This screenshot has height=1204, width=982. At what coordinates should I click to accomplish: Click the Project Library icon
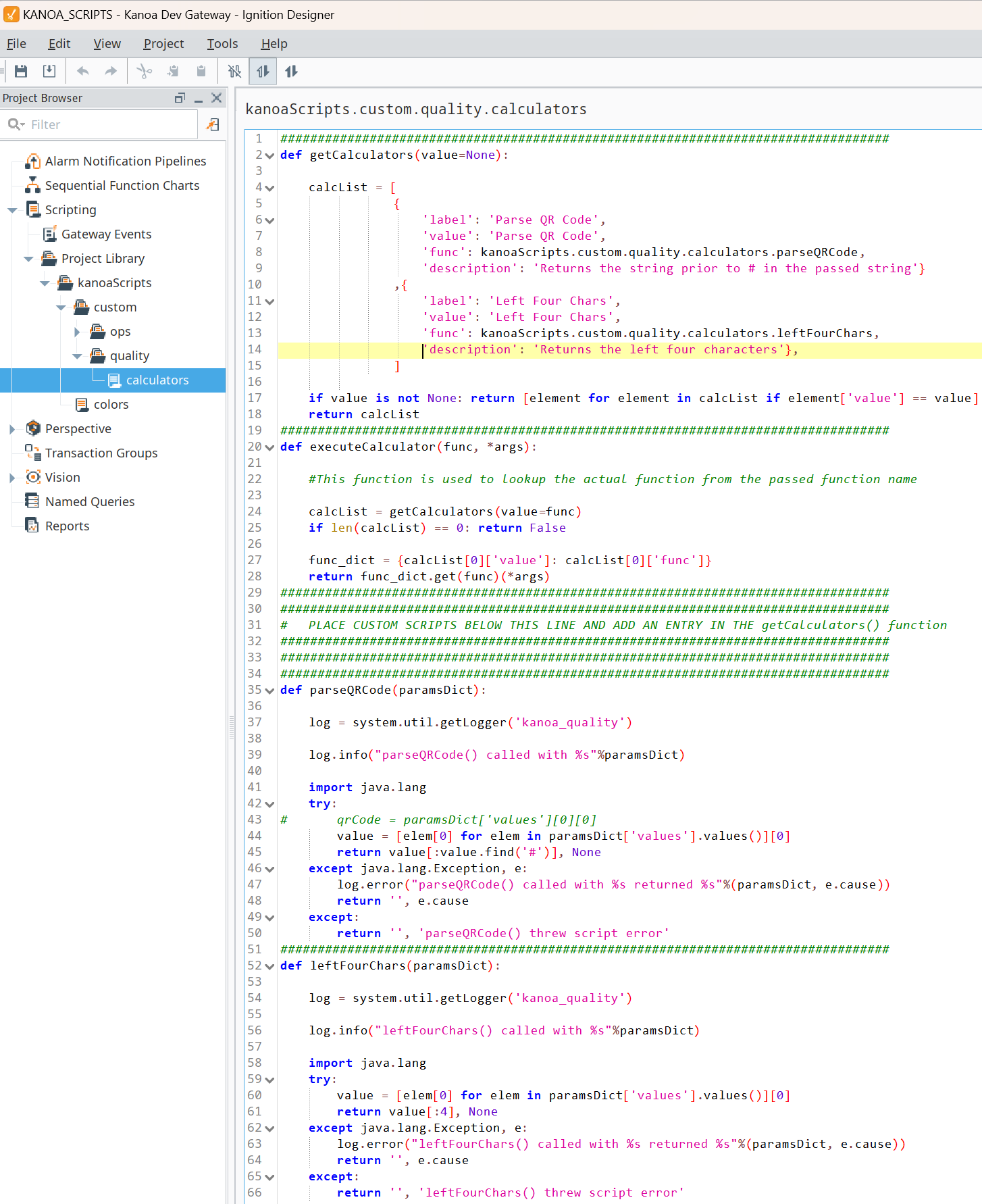coord(49,258)
